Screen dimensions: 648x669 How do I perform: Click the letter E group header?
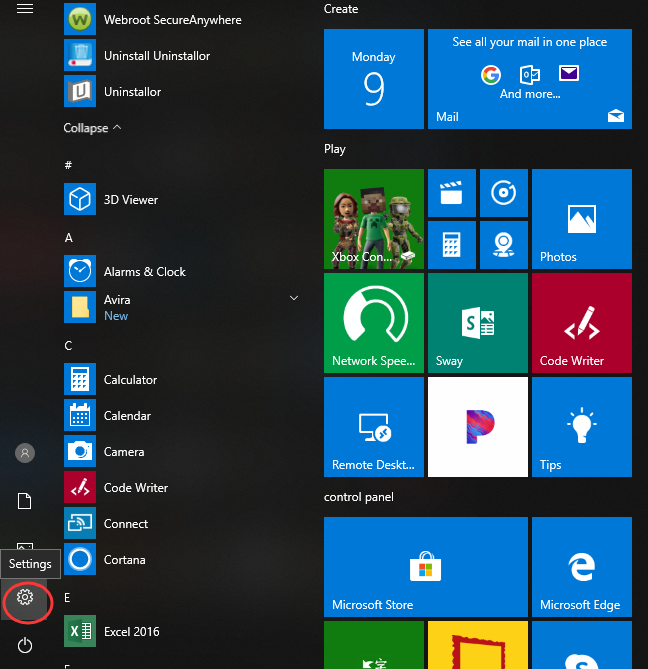(67, 598)
